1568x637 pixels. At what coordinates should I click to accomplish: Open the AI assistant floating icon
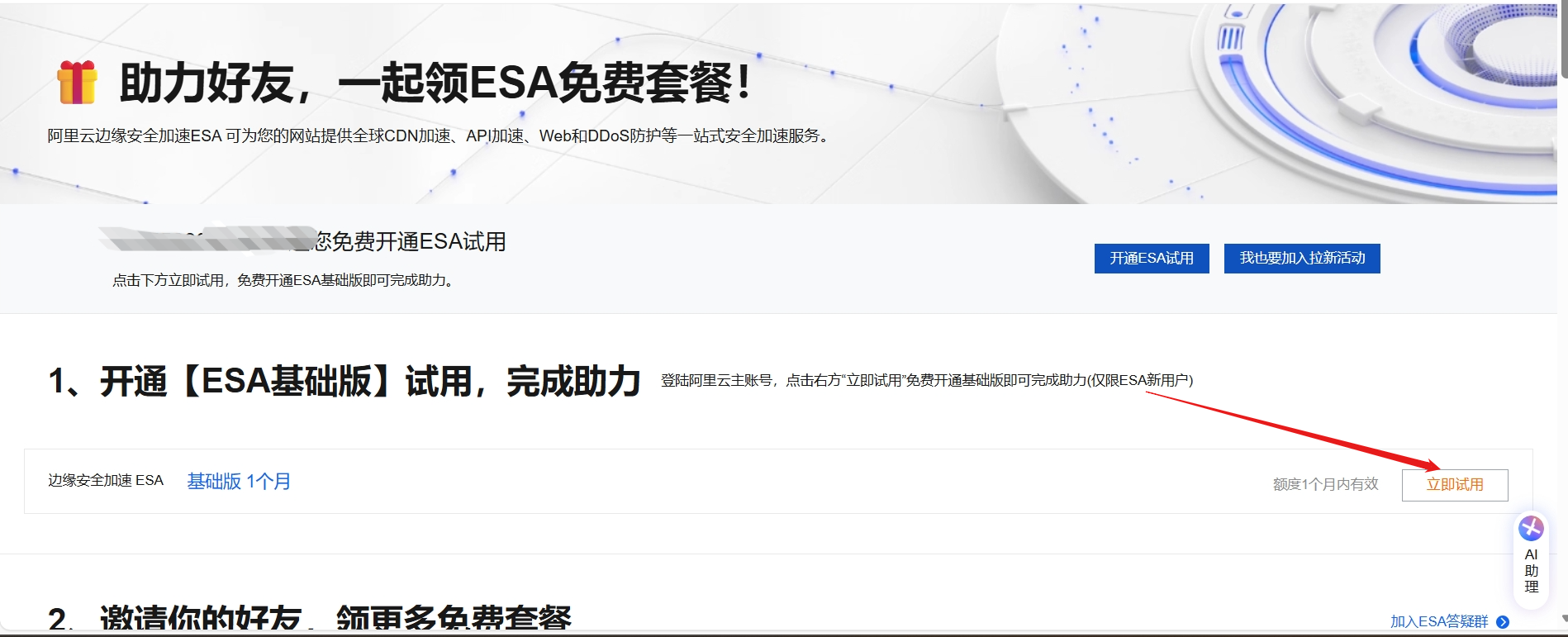1531,528
